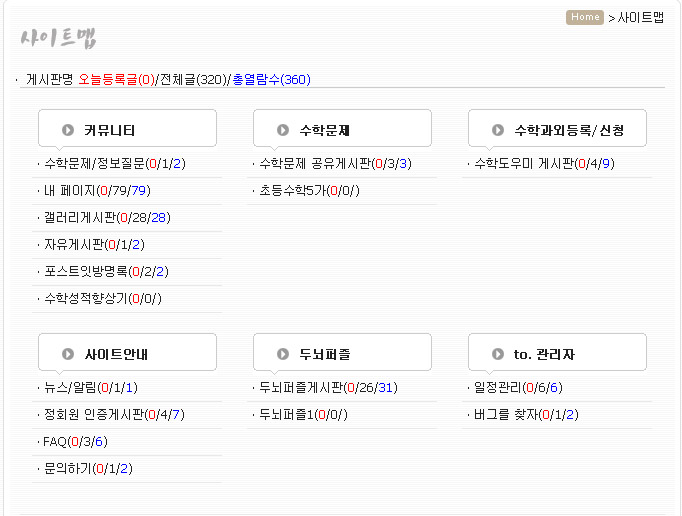This screenshot has height=516, width=682.
Task: Open 수학문제/정보질문 board link
Action: coord(94,163)
